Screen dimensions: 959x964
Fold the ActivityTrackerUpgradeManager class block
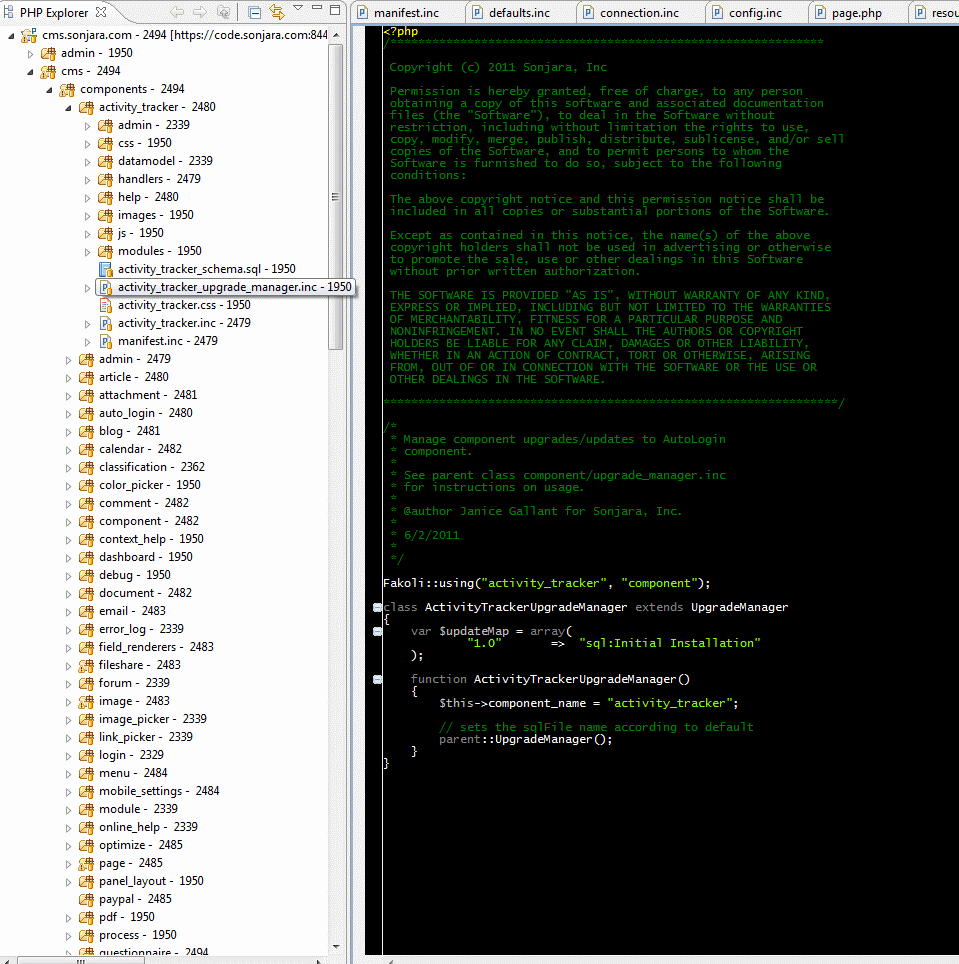[x=377, y=607]
